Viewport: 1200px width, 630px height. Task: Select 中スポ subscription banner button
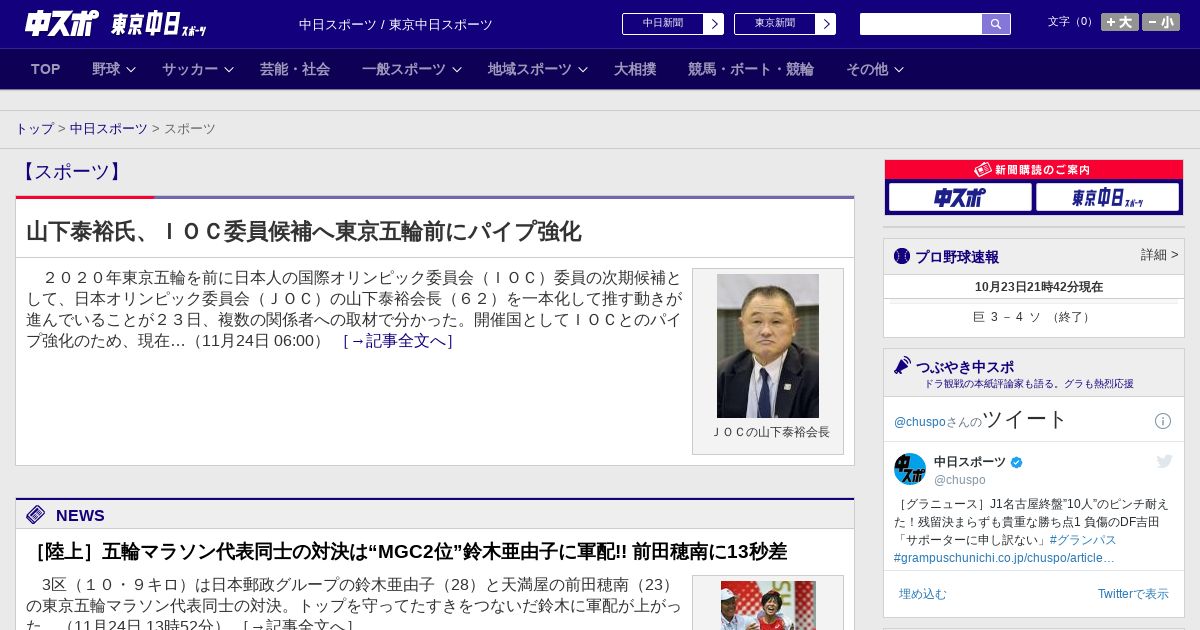[960, 197]
